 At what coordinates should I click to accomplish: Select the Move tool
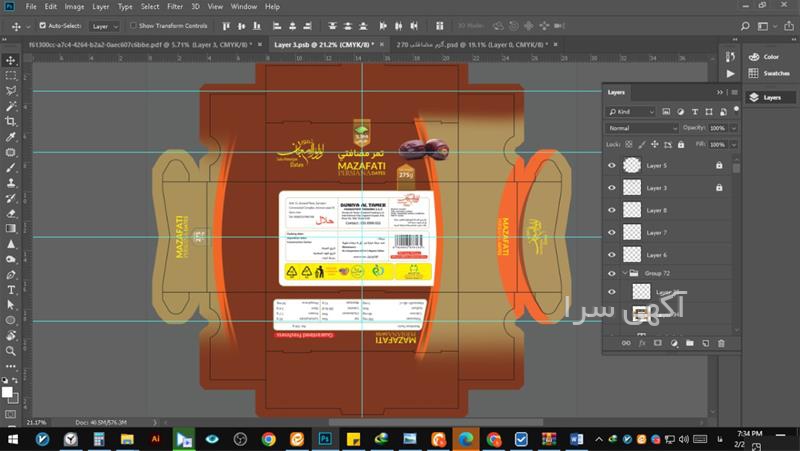[x=10, y=59]
